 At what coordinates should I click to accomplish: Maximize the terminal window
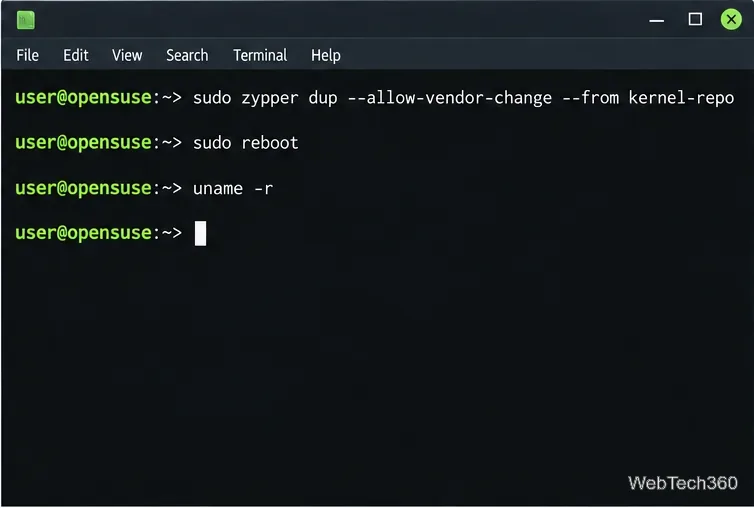[695, 19]
